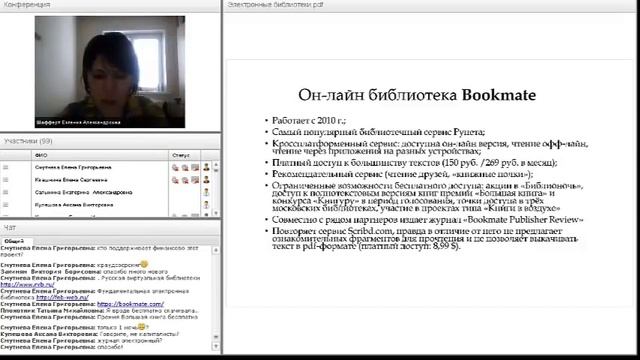Viewport: 640px width, 360px height.
Task: Click bullet 'Кроссплатформенный сервис'
Action: point(430,147)
